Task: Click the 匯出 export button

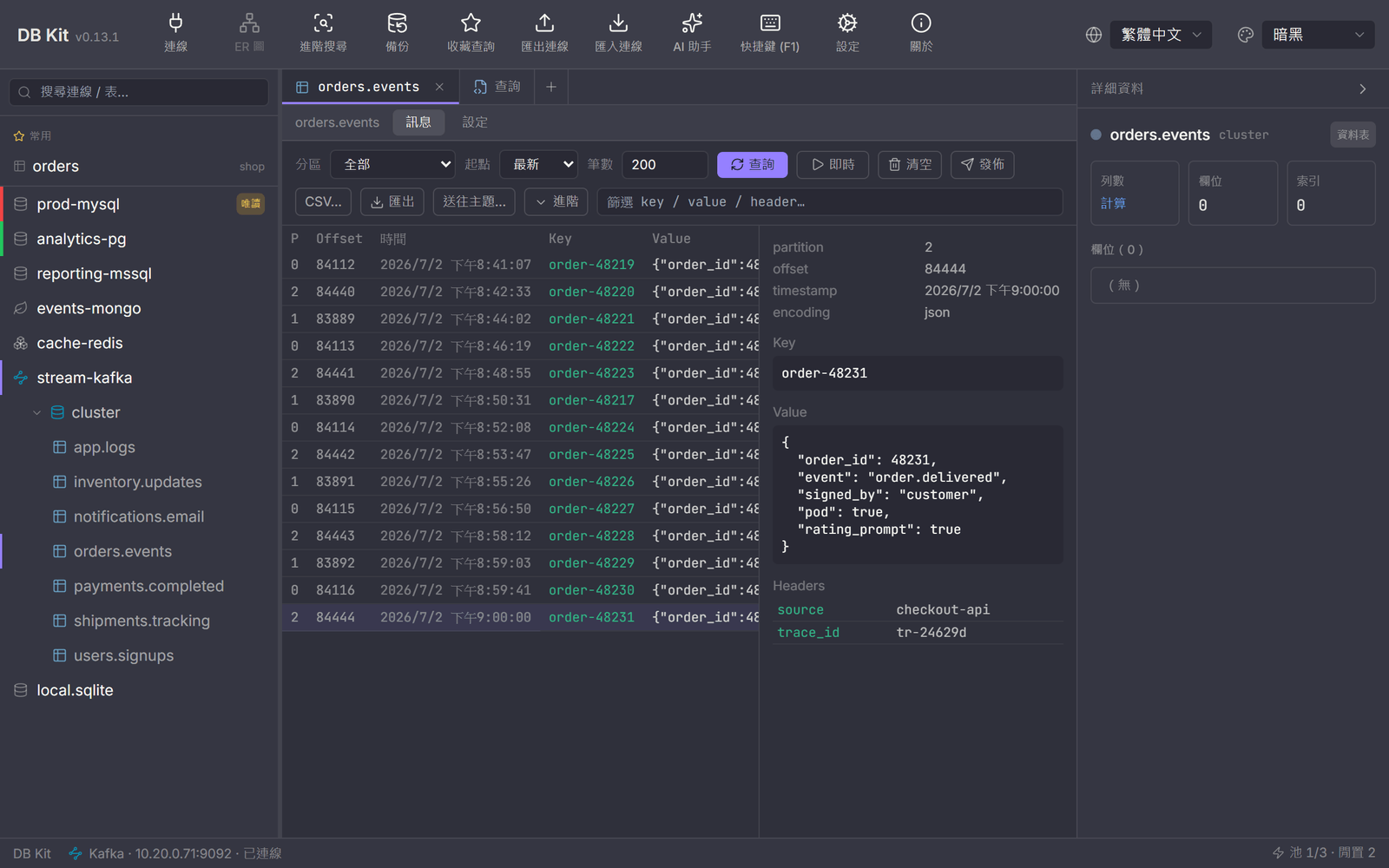Action: (x=392, y=201)
